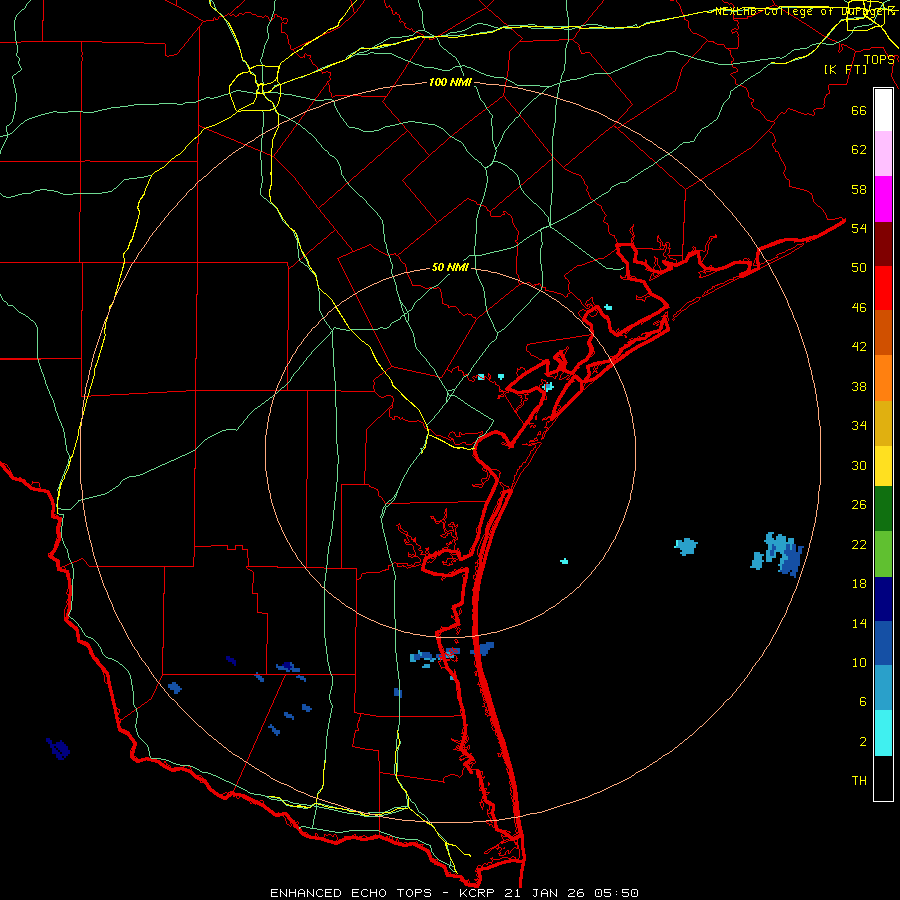Click the isolated navy echo beyond the southwest border

pyautogui.click(x=58, y=748)
